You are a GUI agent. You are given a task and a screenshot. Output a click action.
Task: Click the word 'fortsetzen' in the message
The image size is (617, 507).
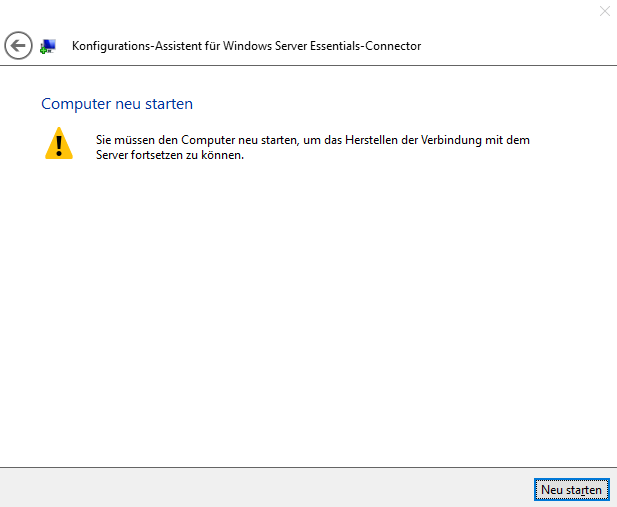point(160,155)
